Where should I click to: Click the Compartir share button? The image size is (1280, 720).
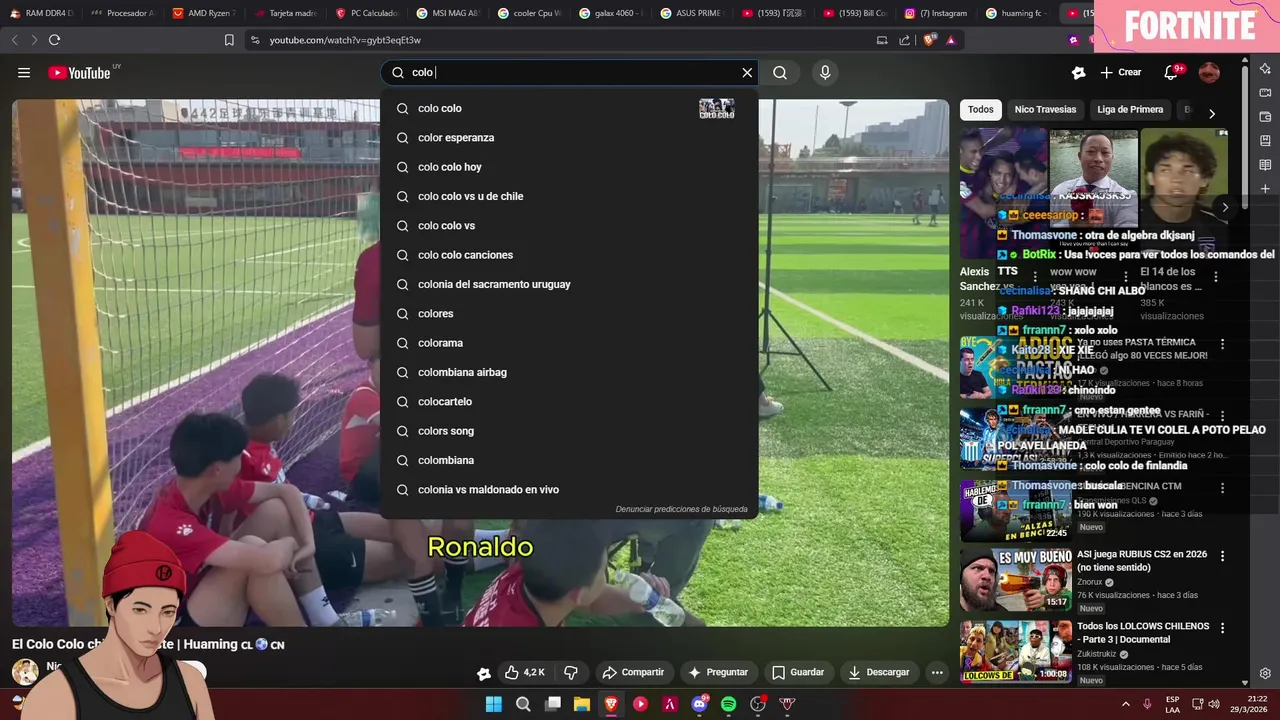632,672
